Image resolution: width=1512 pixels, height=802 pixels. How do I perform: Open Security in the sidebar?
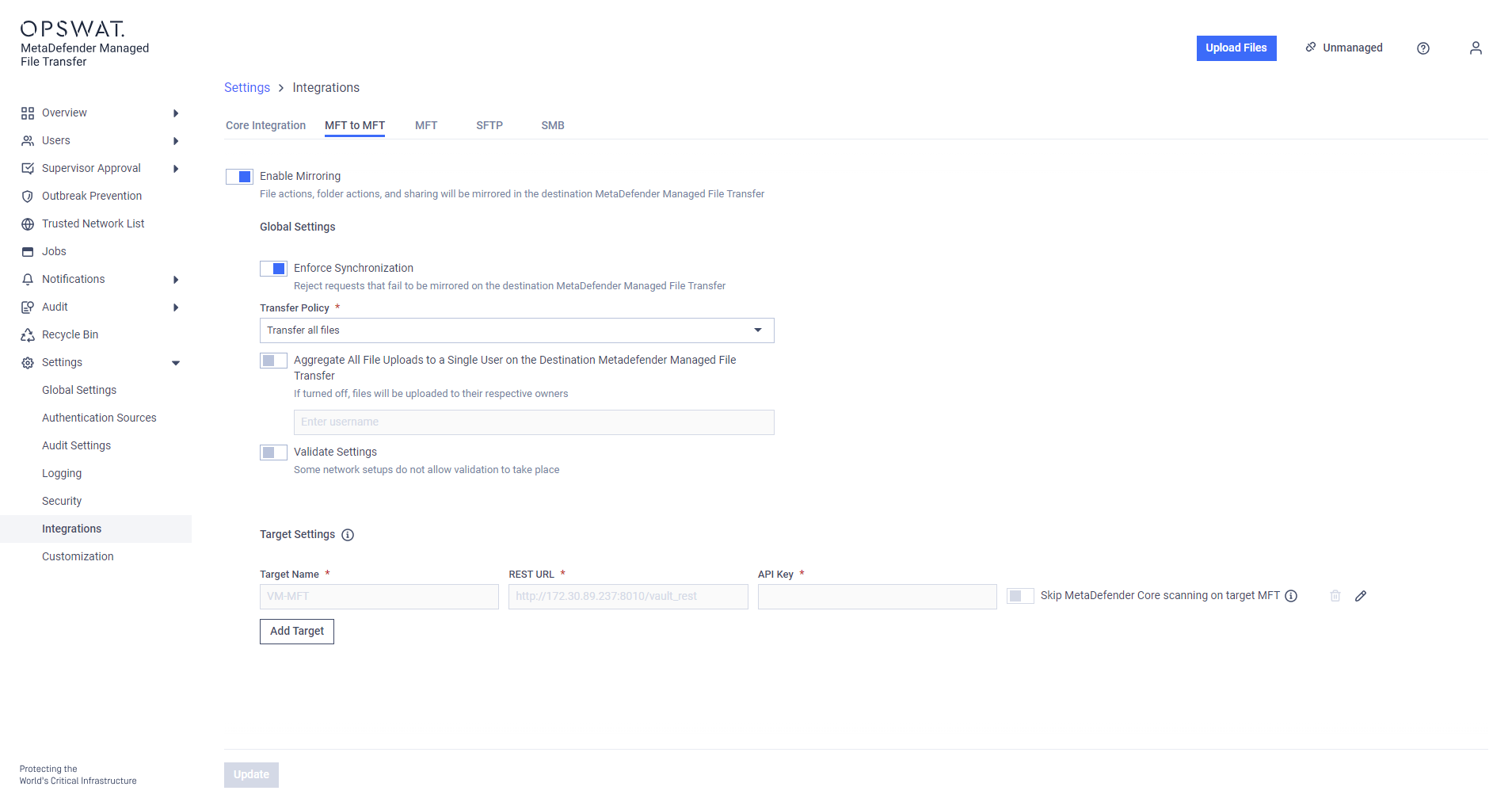62,501
